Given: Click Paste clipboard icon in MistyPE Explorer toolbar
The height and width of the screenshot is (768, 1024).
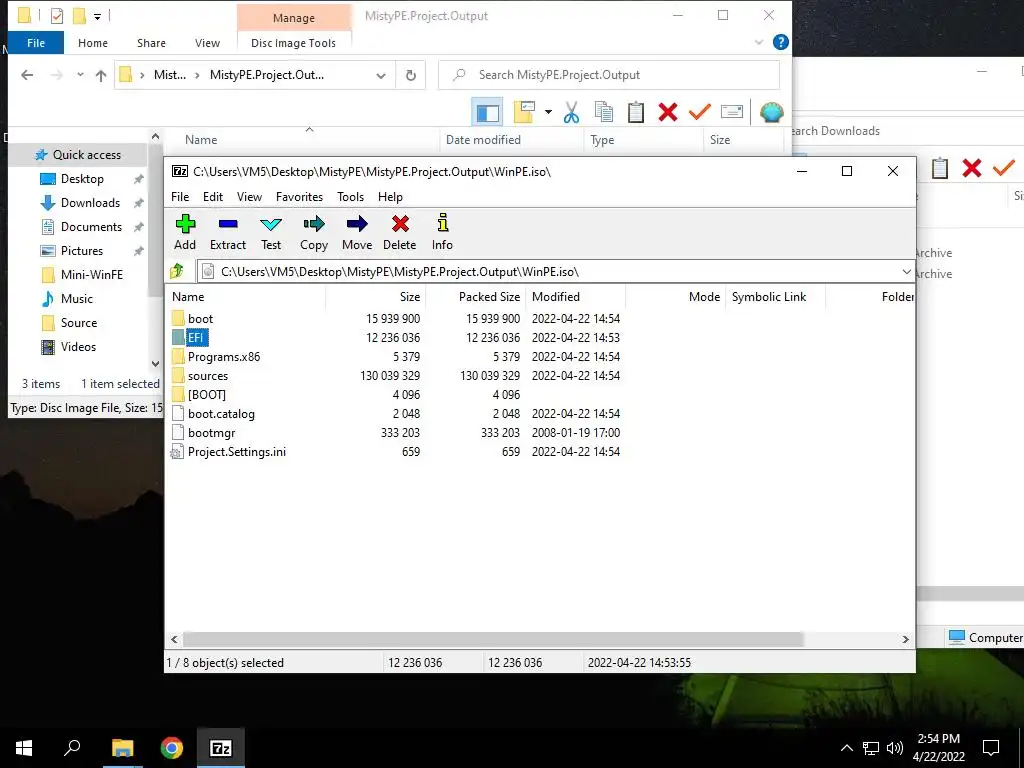Looking at the screenshot, I should point(635,112).
